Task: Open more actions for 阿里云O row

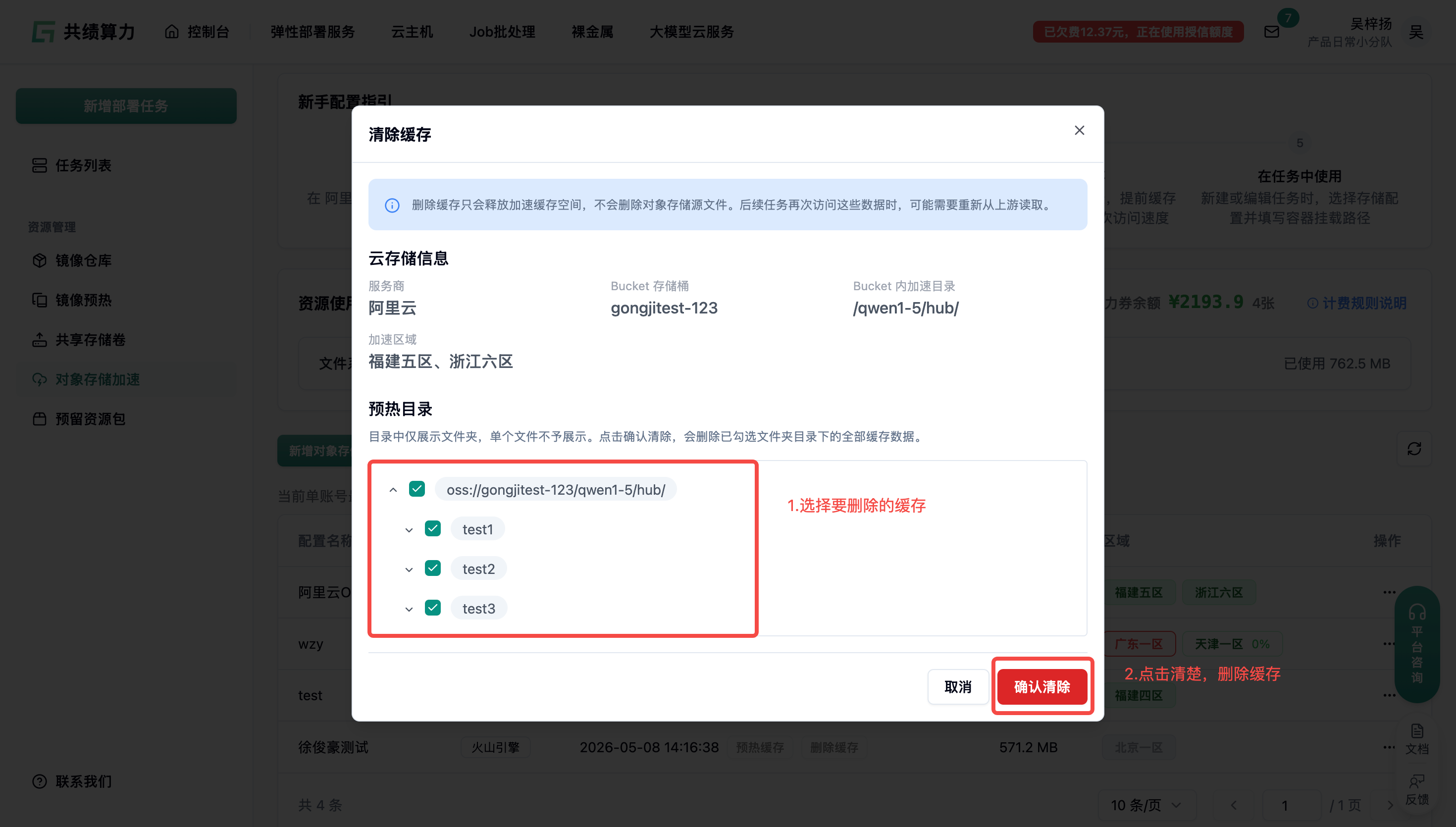Action: click(x=1389, y=592)
